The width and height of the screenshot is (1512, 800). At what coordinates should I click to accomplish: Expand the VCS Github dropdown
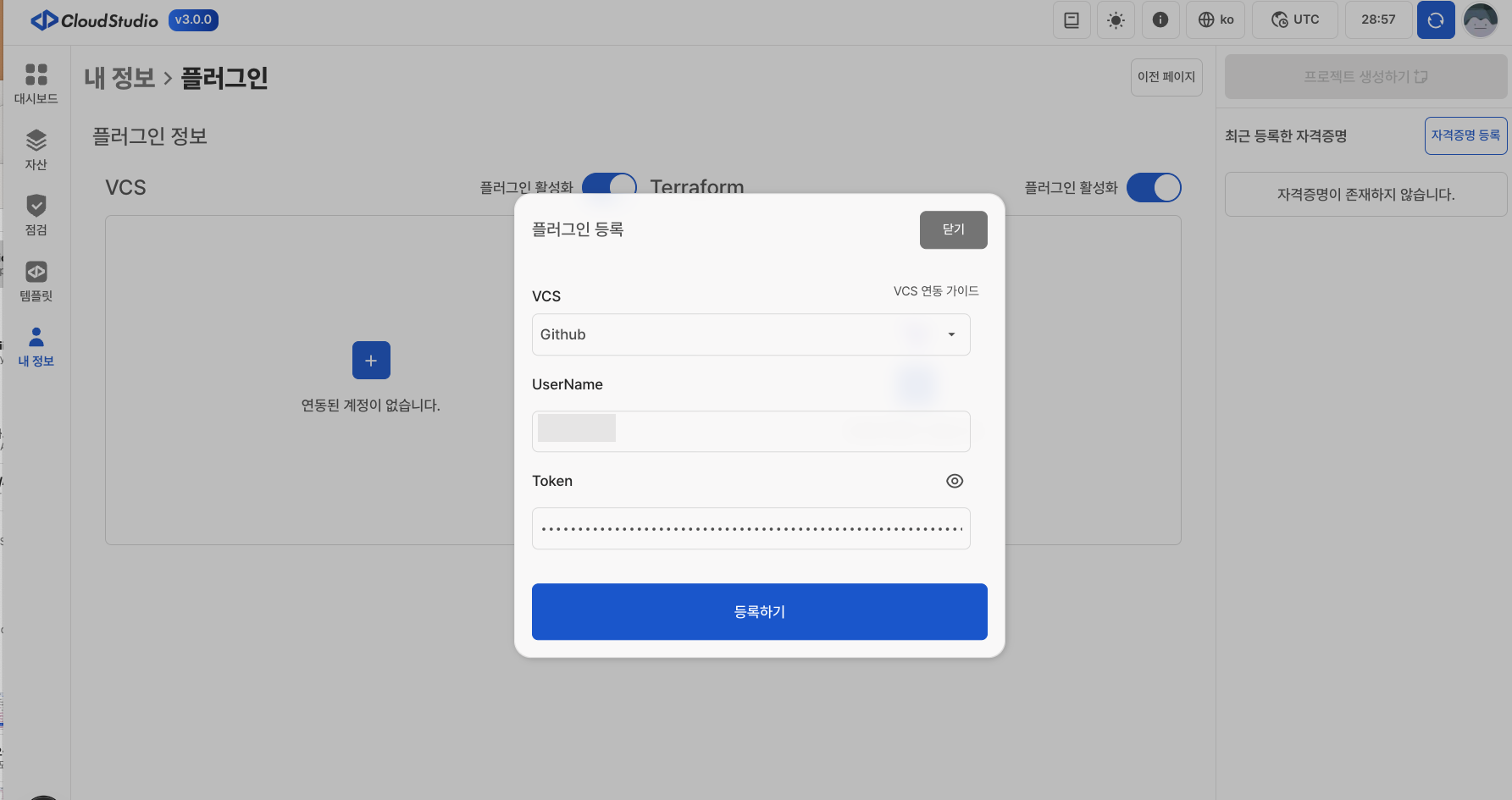tap(750, 334)
